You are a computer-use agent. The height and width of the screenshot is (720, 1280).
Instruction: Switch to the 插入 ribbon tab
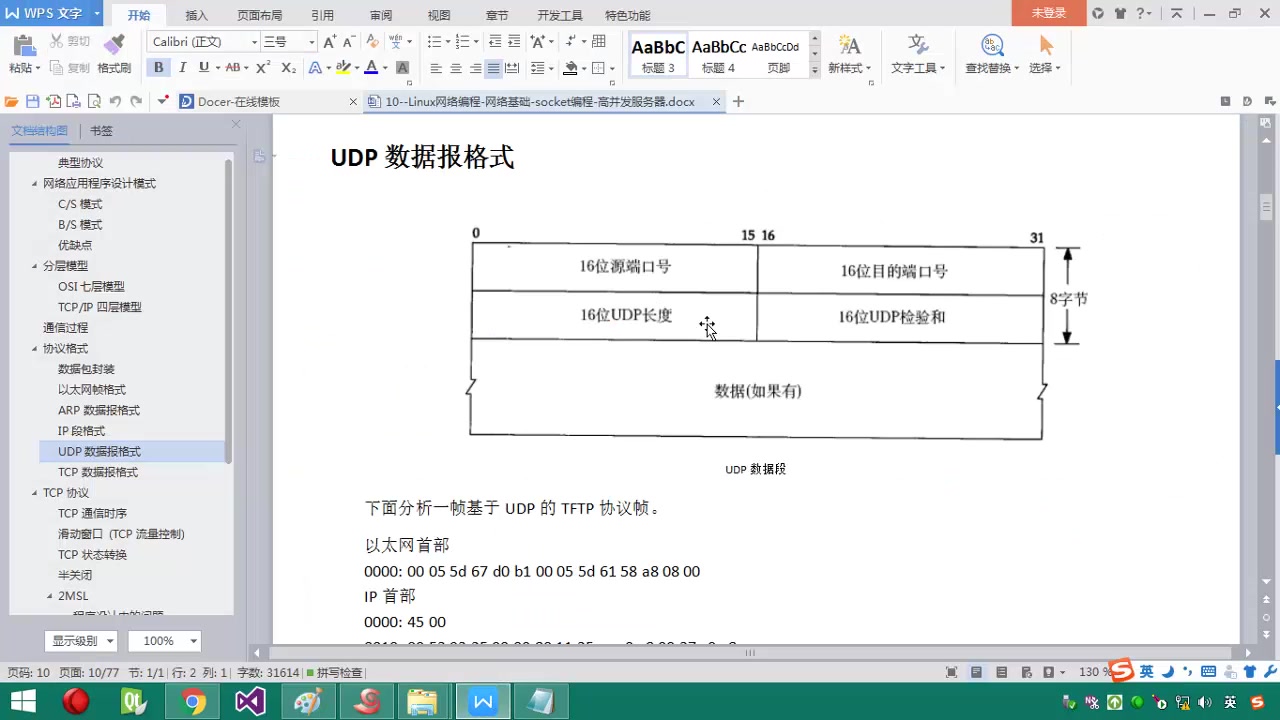coord(196,14)
